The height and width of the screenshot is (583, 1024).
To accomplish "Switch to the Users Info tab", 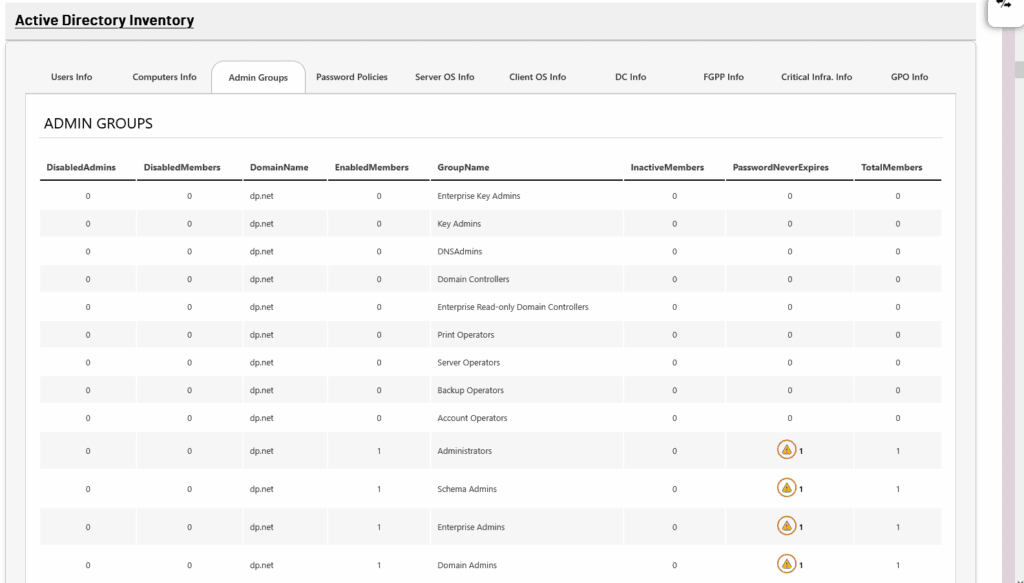I will point(71,76).
